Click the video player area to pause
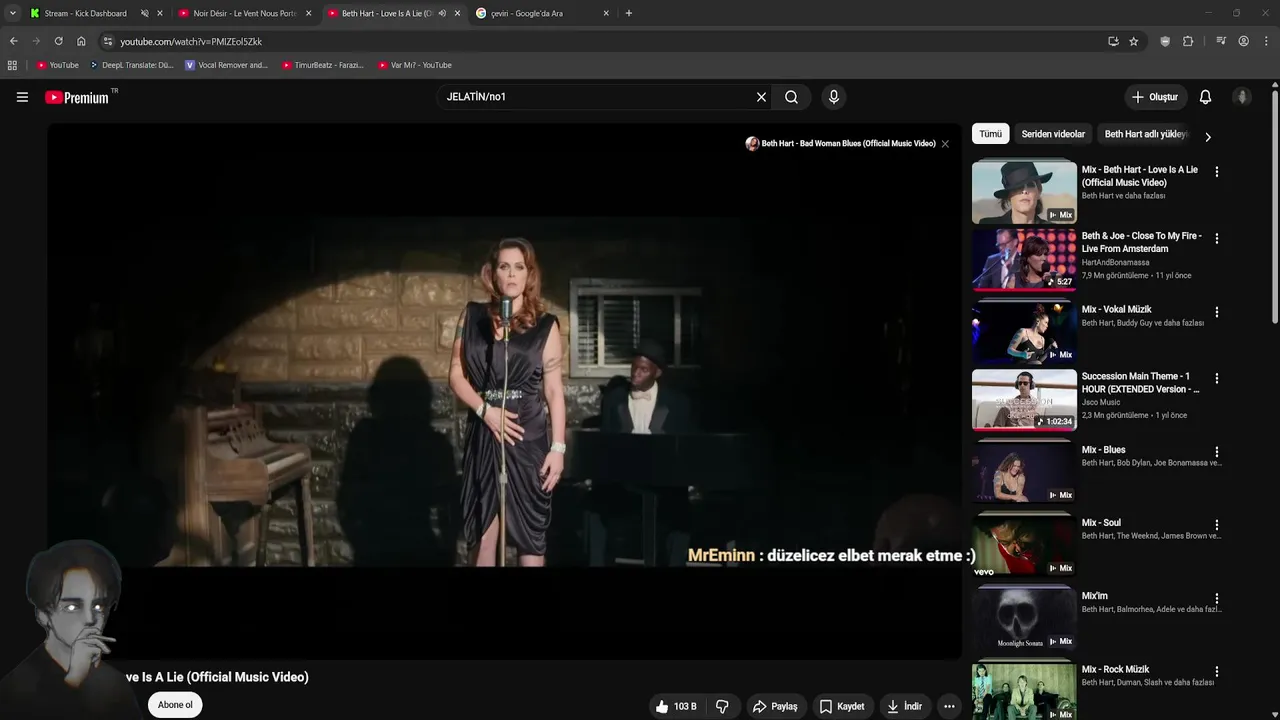Screen dimensions: 1280x720 coord(504,390)
